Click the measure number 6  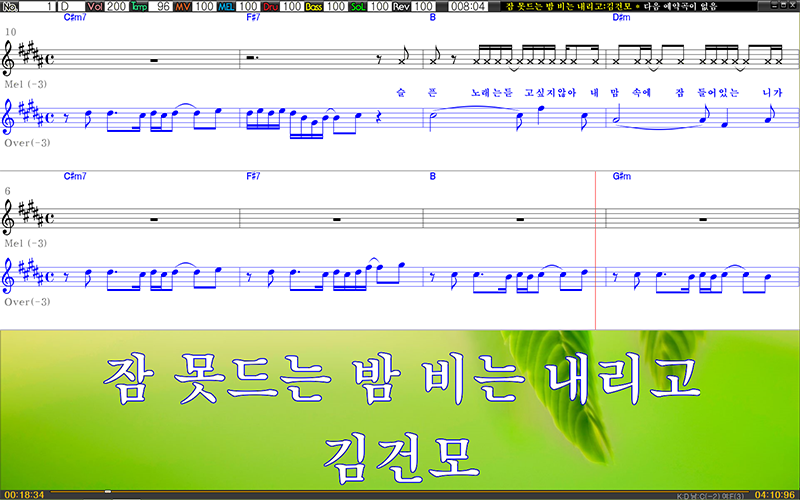[7, 191]
